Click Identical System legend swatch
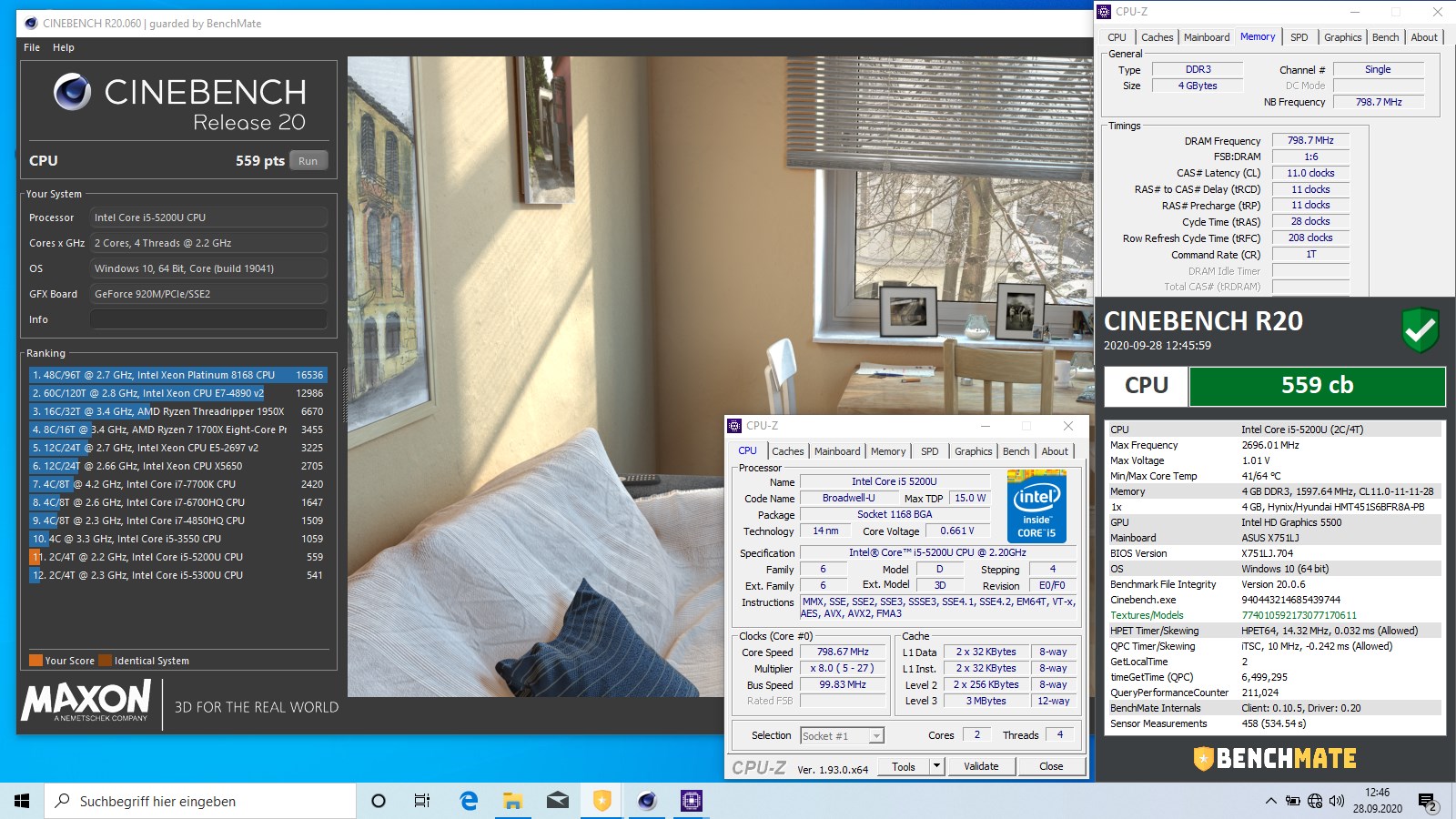 [x=106, y=661]
